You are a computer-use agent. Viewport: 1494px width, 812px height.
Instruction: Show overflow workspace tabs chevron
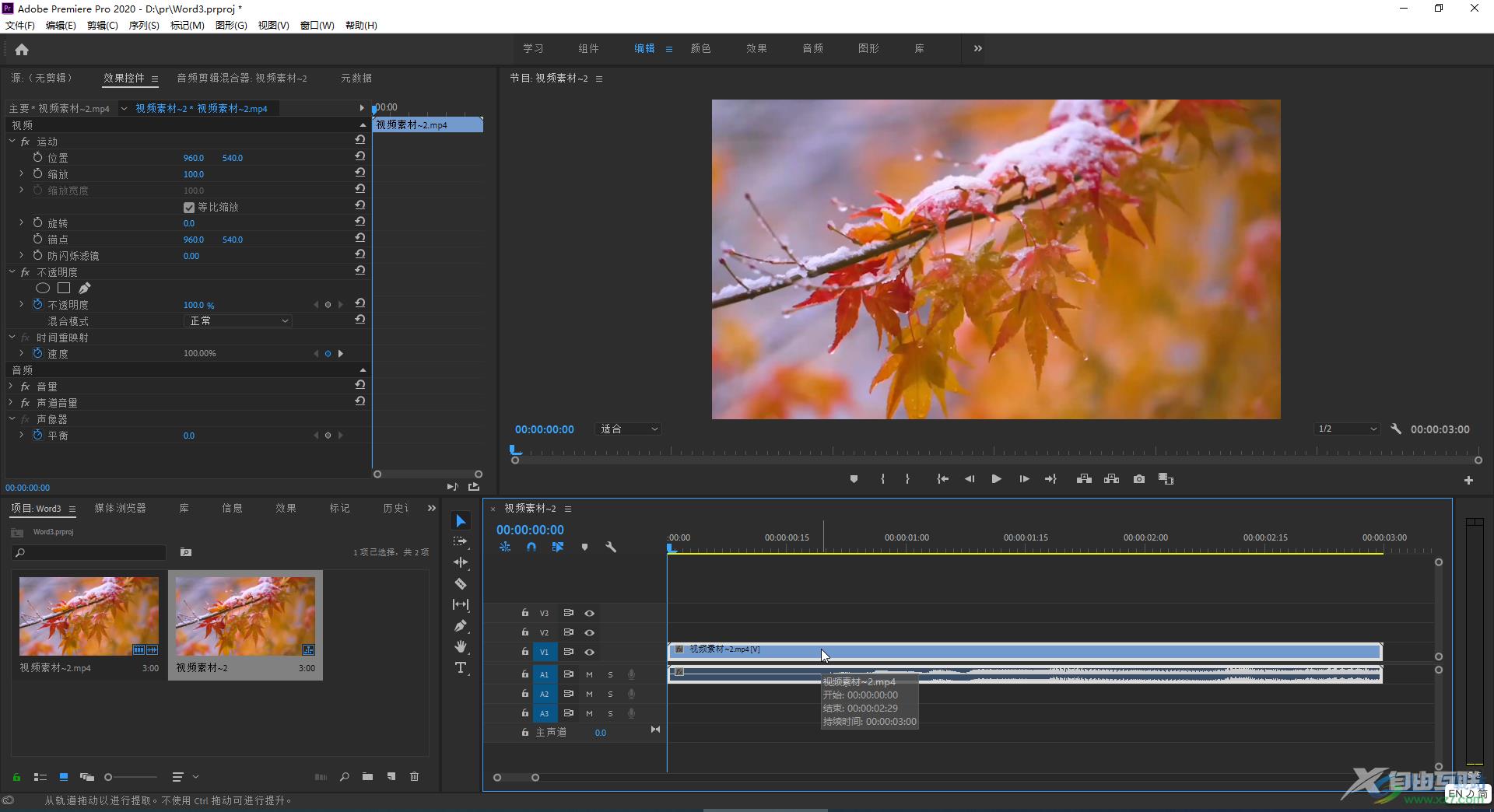pyautogui.click(x=977, y=48)
